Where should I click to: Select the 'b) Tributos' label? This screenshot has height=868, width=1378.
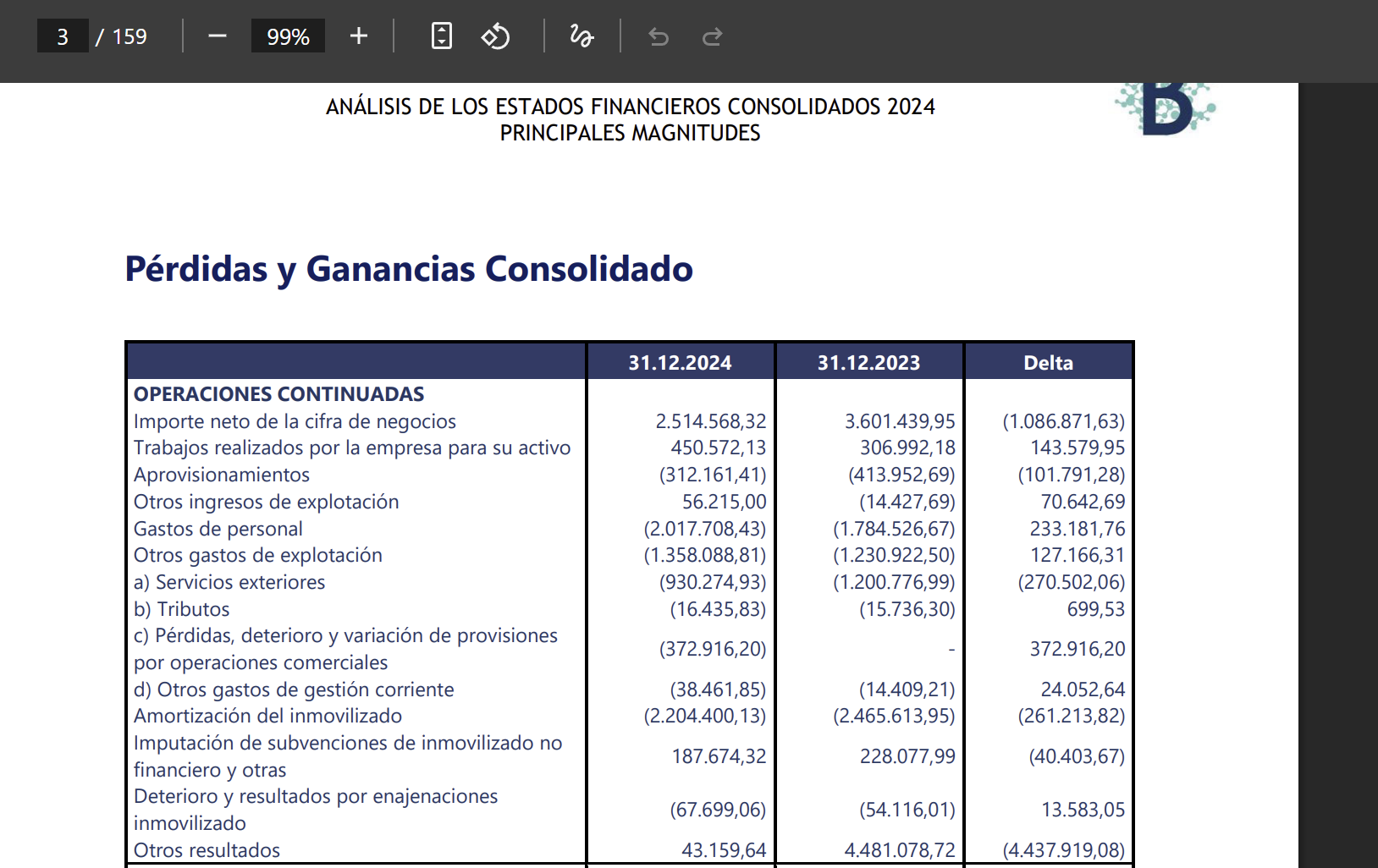click(x=182, y=609)
